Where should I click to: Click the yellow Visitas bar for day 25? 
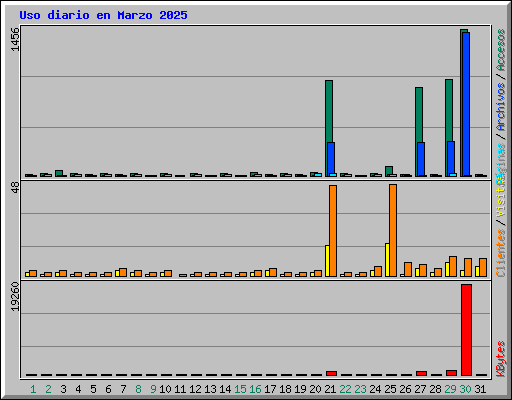tap(387, 260)
